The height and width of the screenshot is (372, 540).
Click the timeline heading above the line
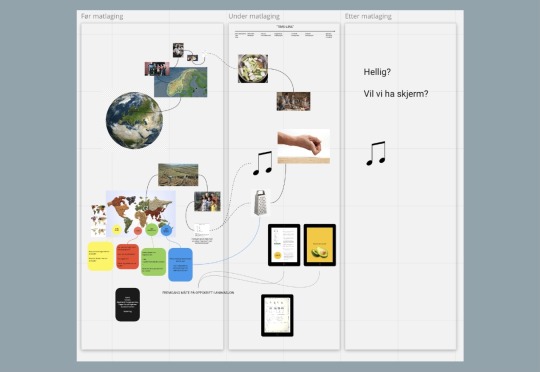pyautogui.click(x=285, y=27)
